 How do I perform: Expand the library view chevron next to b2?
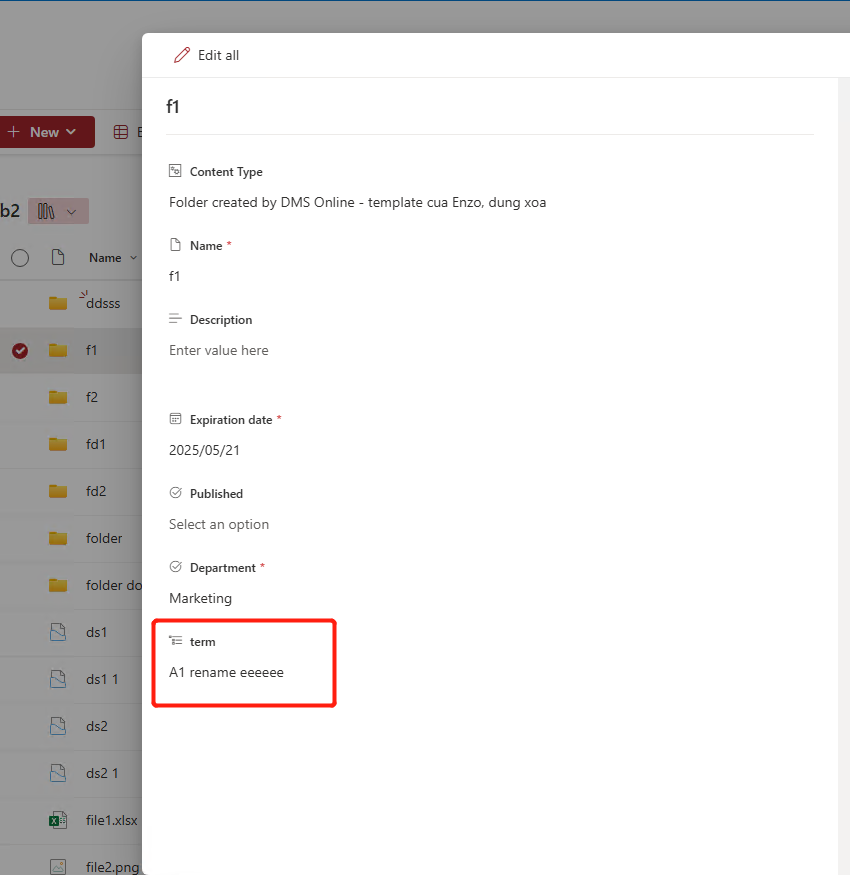pyautogui.click(x=71, y=212)
